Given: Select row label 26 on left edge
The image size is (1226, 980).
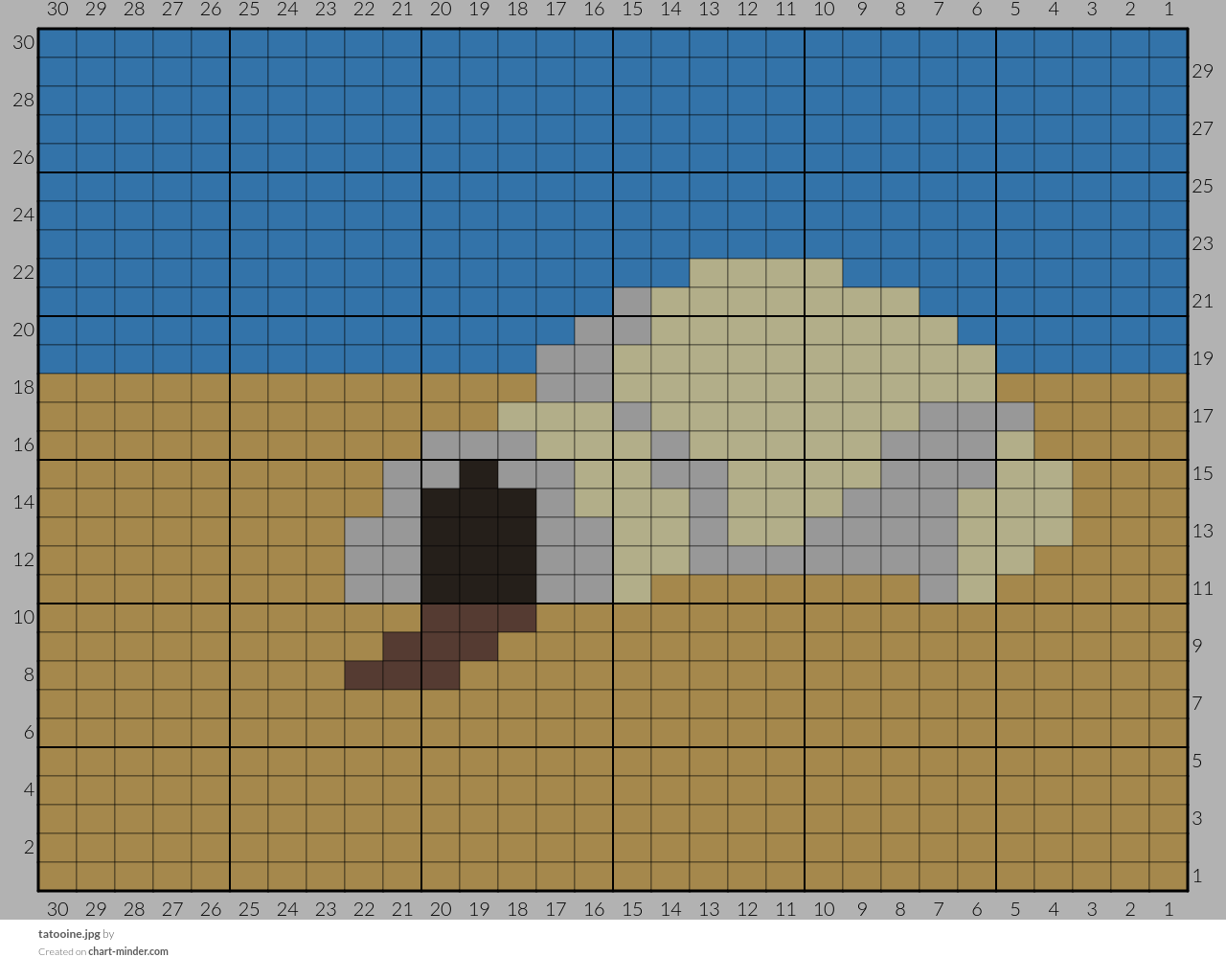Looking at the screenshot, I should pos(24,157).
